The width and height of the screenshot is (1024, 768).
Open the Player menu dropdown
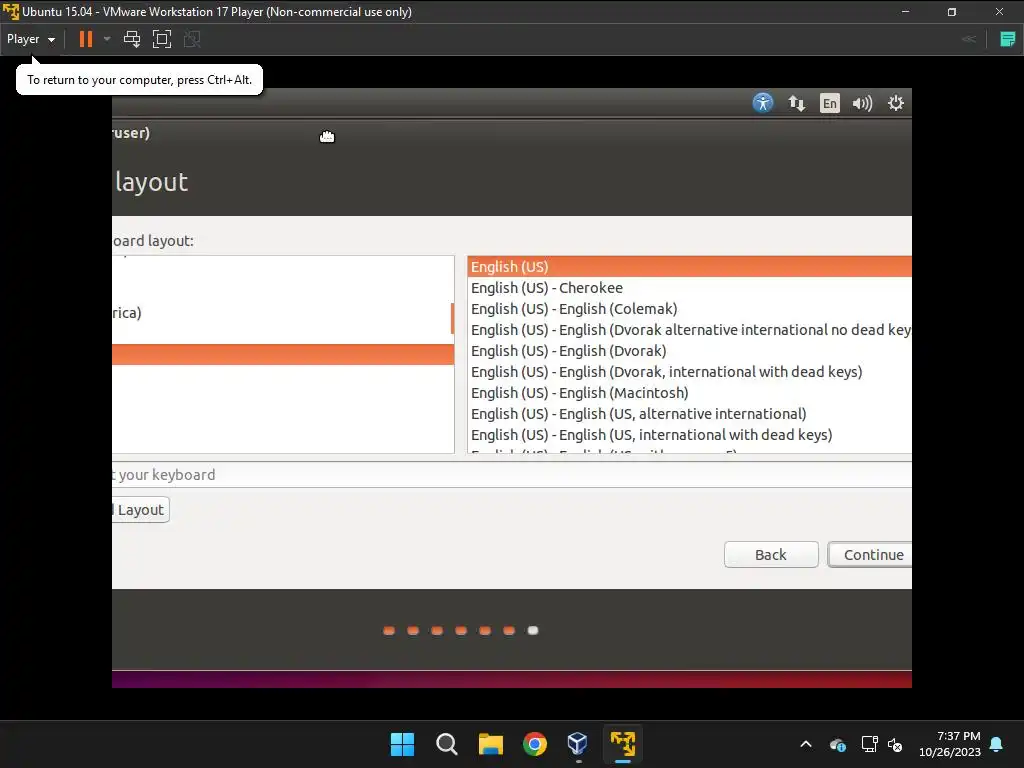[x=31, y=39]
